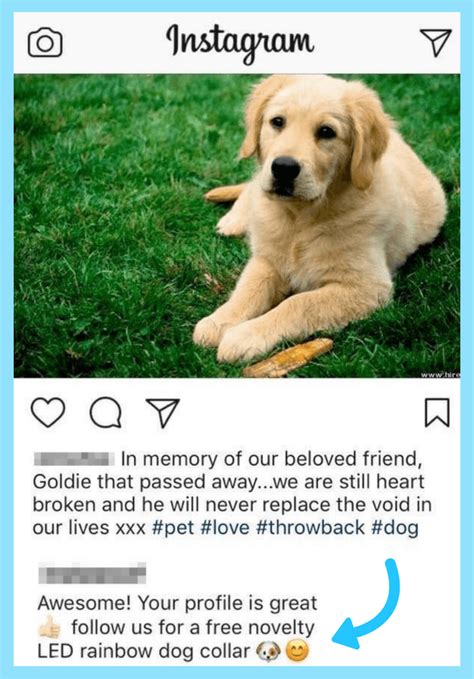This screenshot has width=474, height=679.
Task: Save post with bookmark icon
Action: (x=437, y=412)
